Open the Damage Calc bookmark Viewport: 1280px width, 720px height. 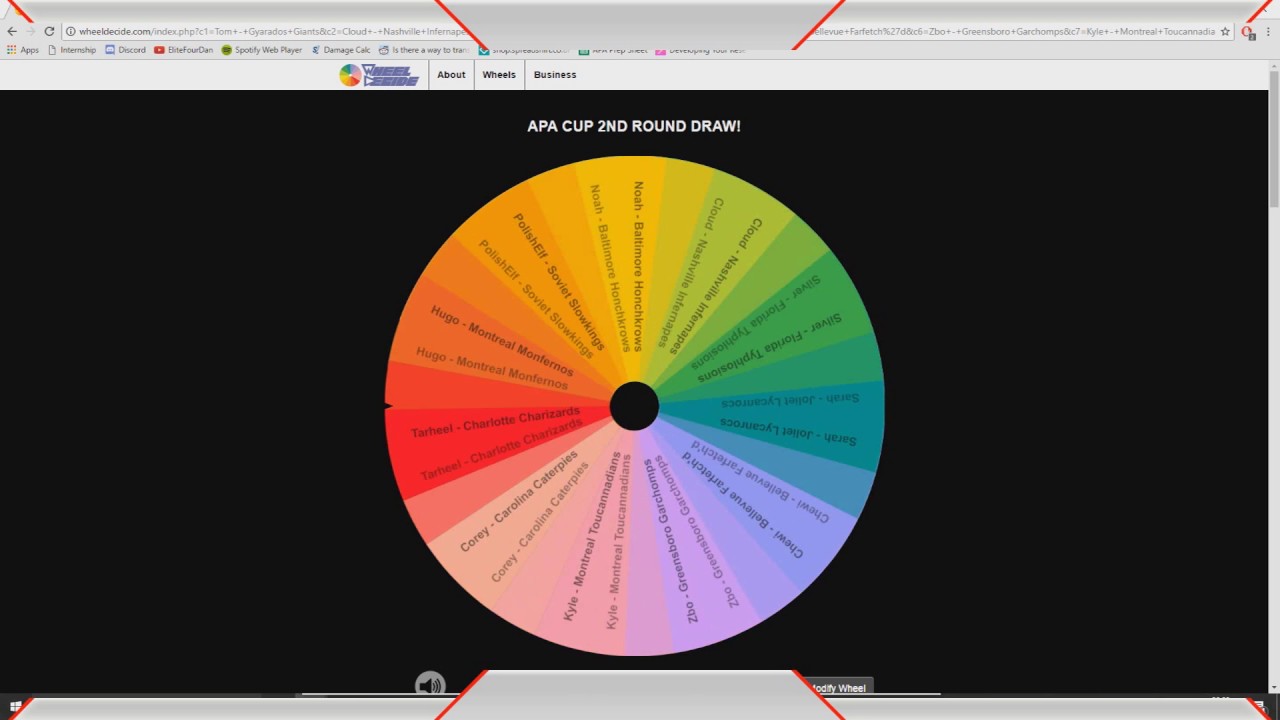(x=341, y=50)
